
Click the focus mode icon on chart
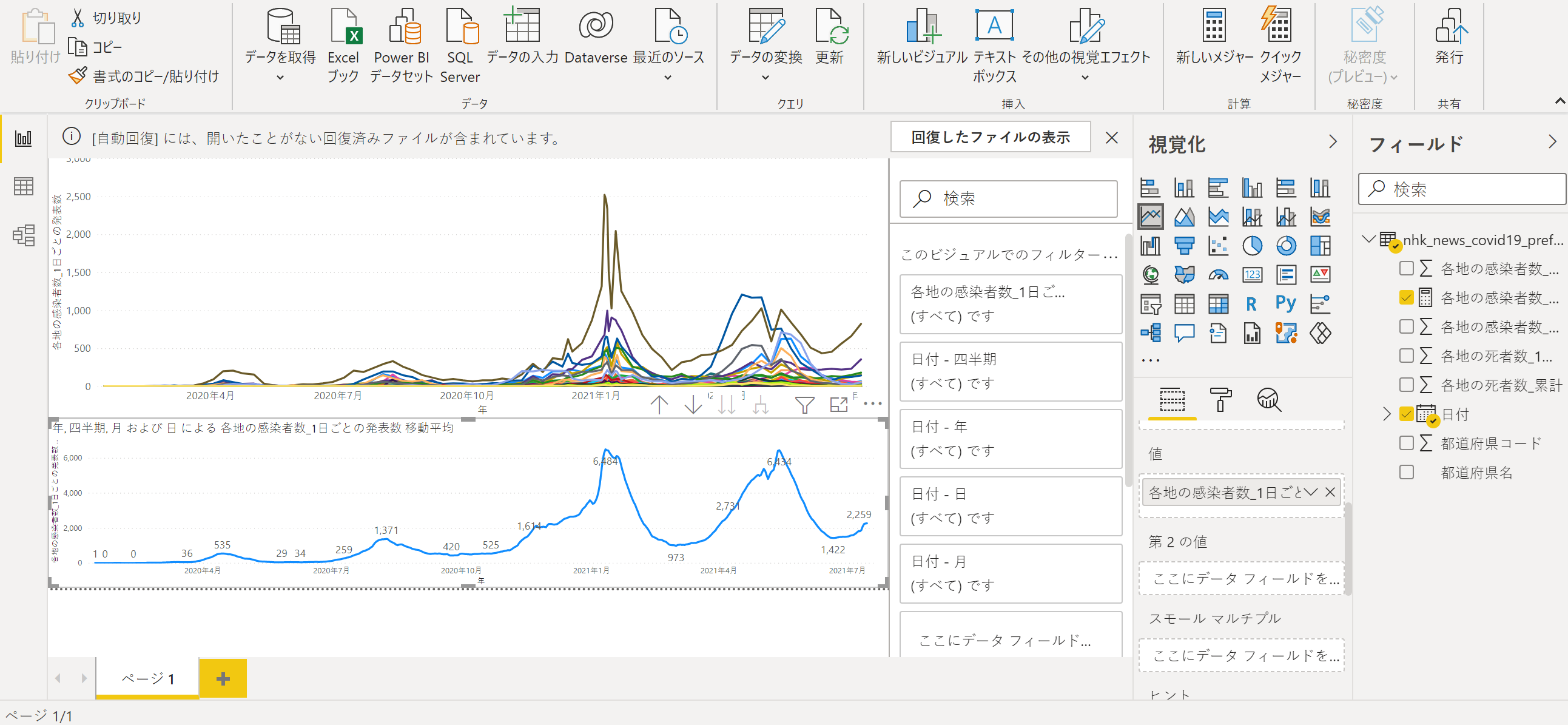click(x=839, y=404)
